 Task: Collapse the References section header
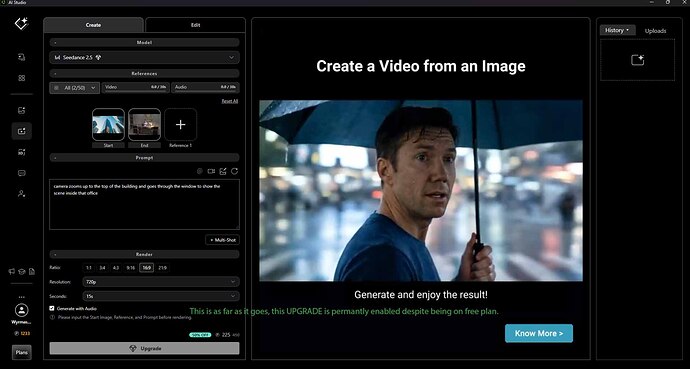(144, 73)
